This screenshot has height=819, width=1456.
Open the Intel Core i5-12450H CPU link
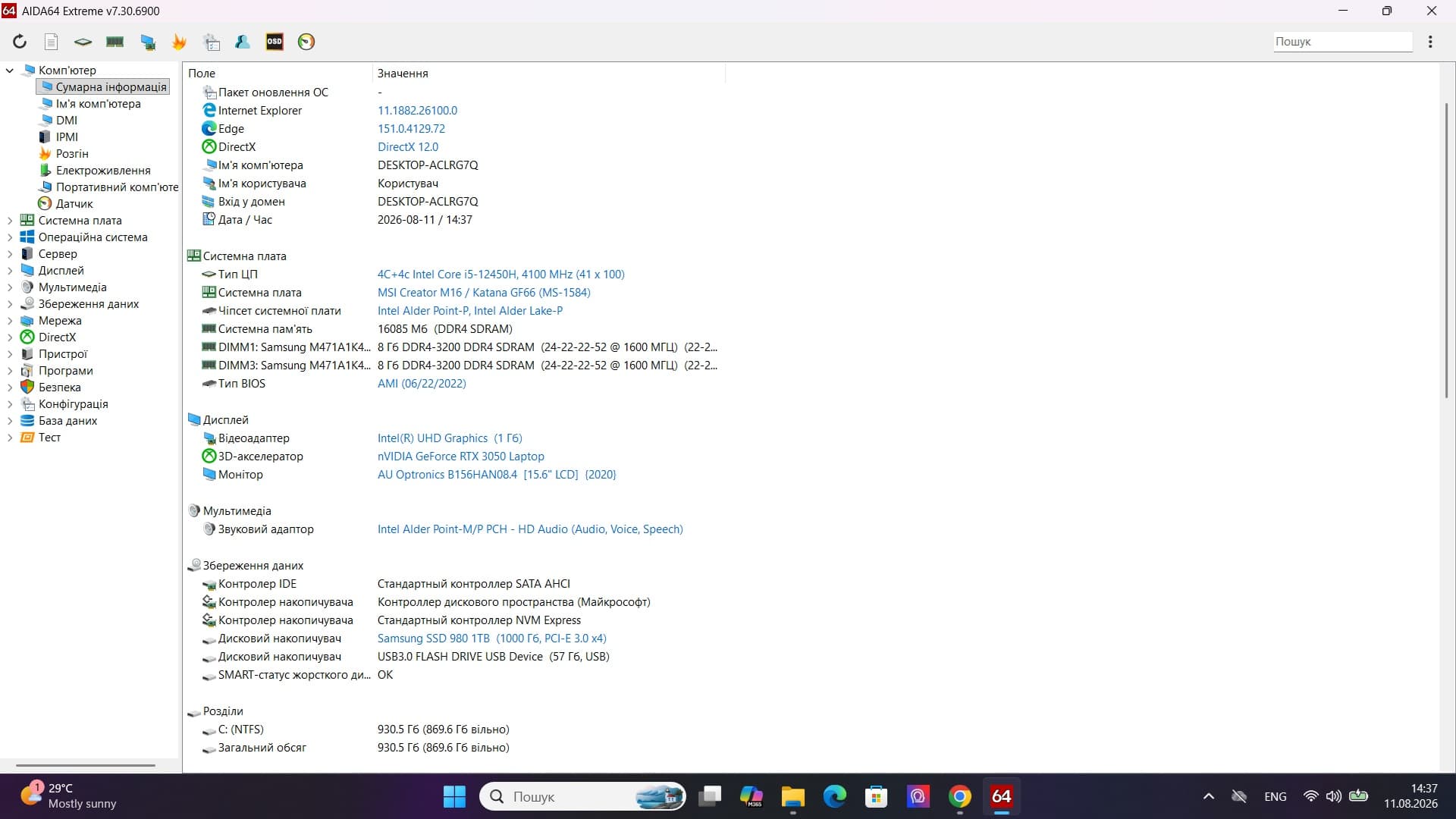pyautogui.click(x=501, y=275)
